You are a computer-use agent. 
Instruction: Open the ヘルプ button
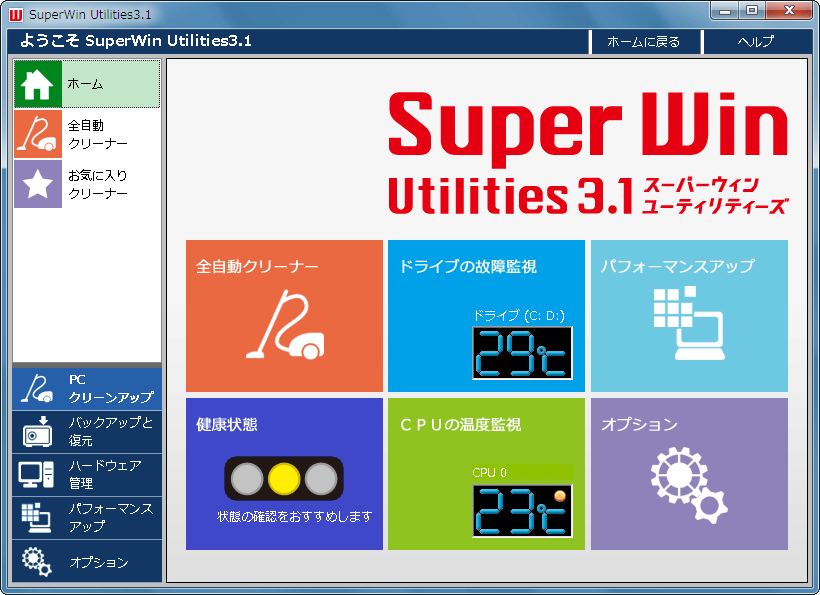(756, 41)
